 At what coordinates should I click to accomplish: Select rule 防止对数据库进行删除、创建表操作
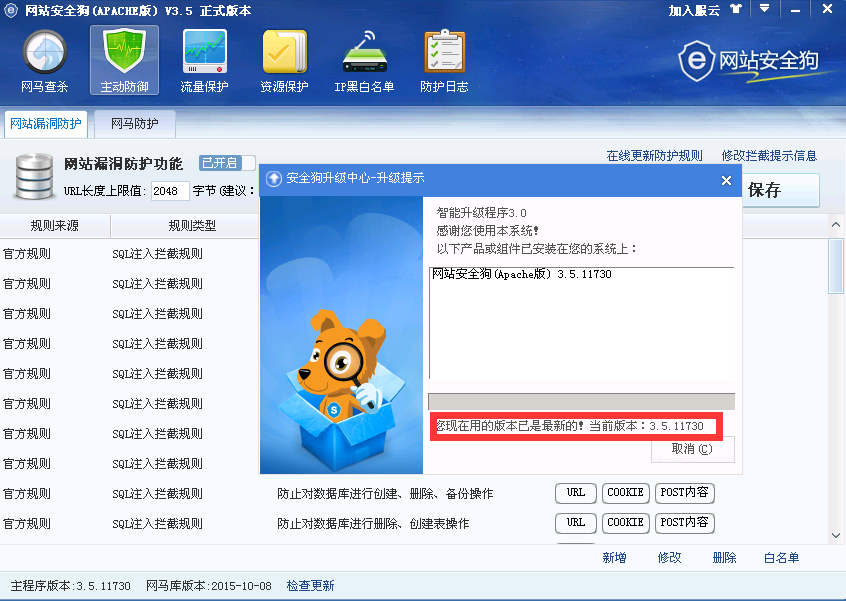coord(373,524)
